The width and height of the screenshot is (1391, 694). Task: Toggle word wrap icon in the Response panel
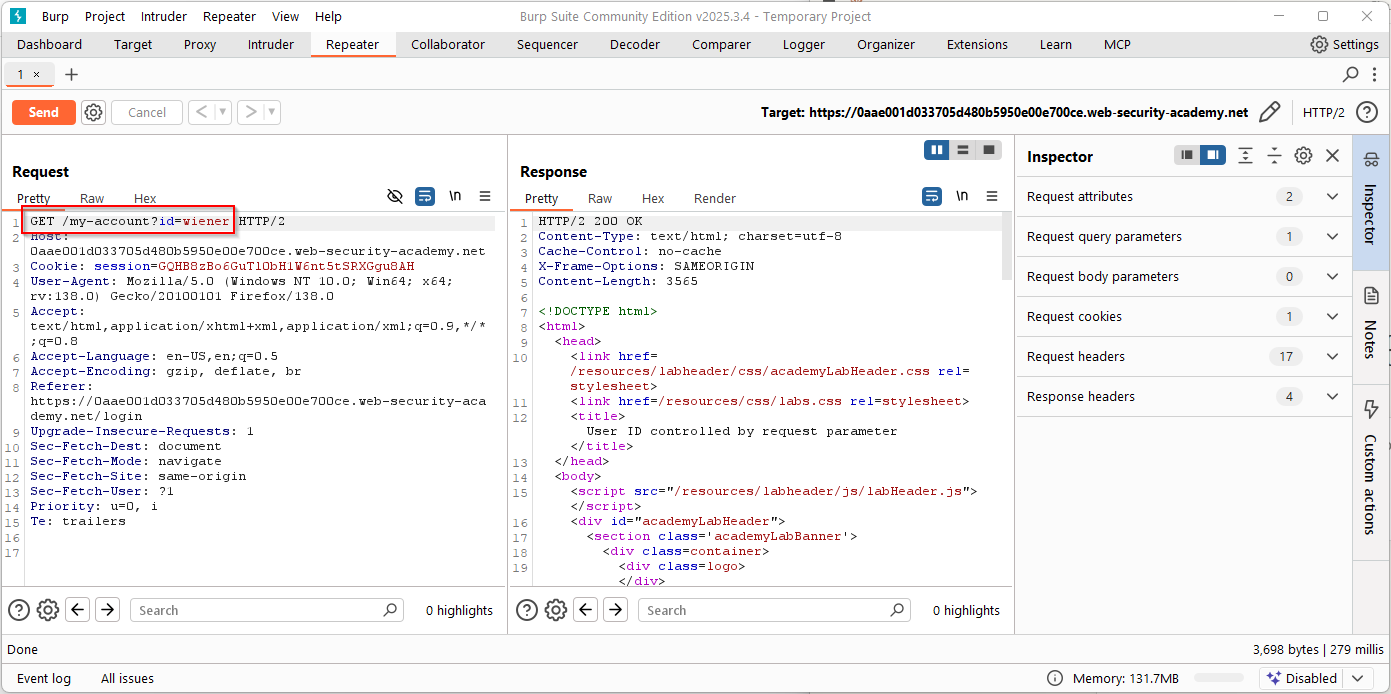tap(931, 196)
